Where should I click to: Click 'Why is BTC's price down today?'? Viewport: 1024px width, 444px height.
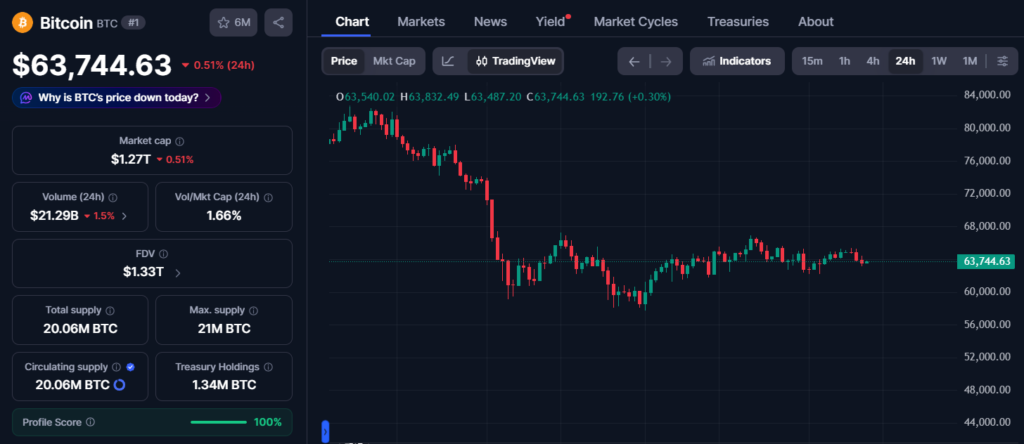tap(118, 98)
